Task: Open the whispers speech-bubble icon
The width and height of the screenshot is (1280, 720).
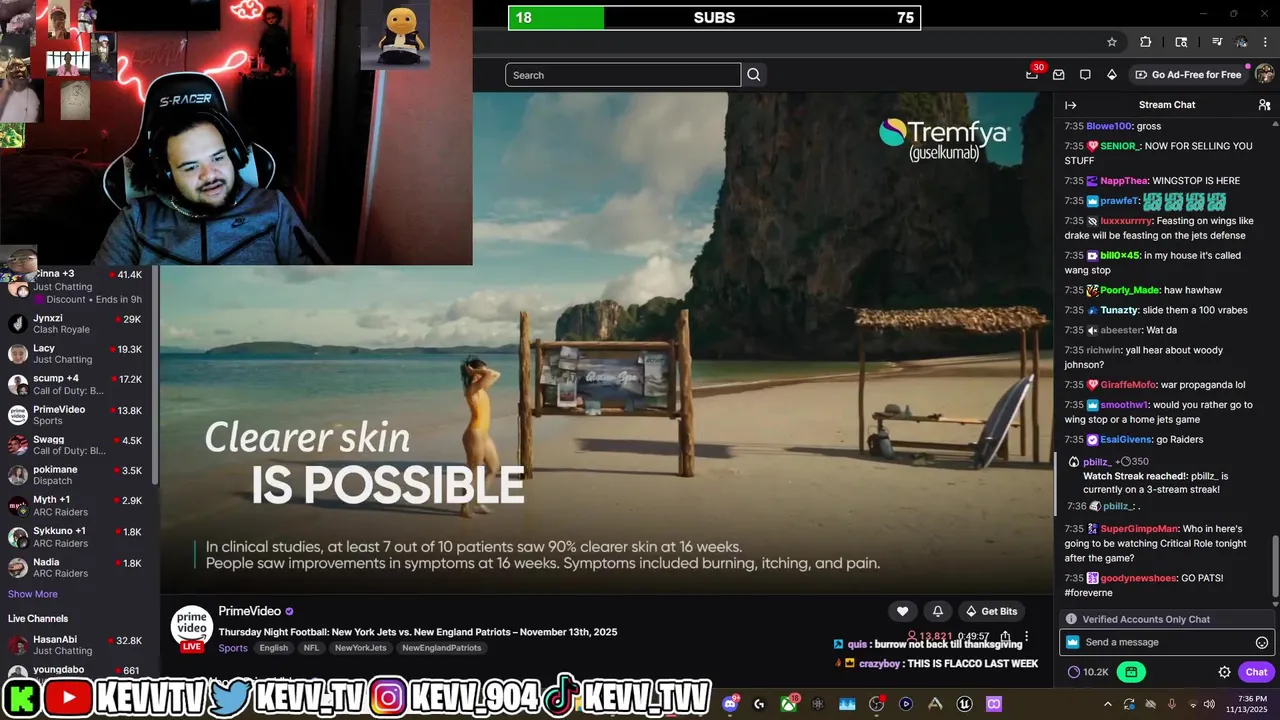Action: click(1085, 75)
